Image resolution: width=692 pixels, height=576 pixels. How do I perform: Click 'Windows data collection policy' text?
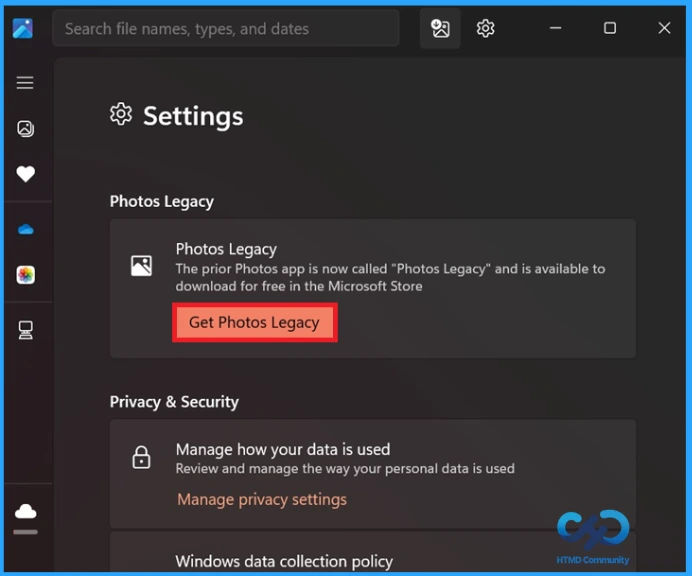tap(284, 561)
